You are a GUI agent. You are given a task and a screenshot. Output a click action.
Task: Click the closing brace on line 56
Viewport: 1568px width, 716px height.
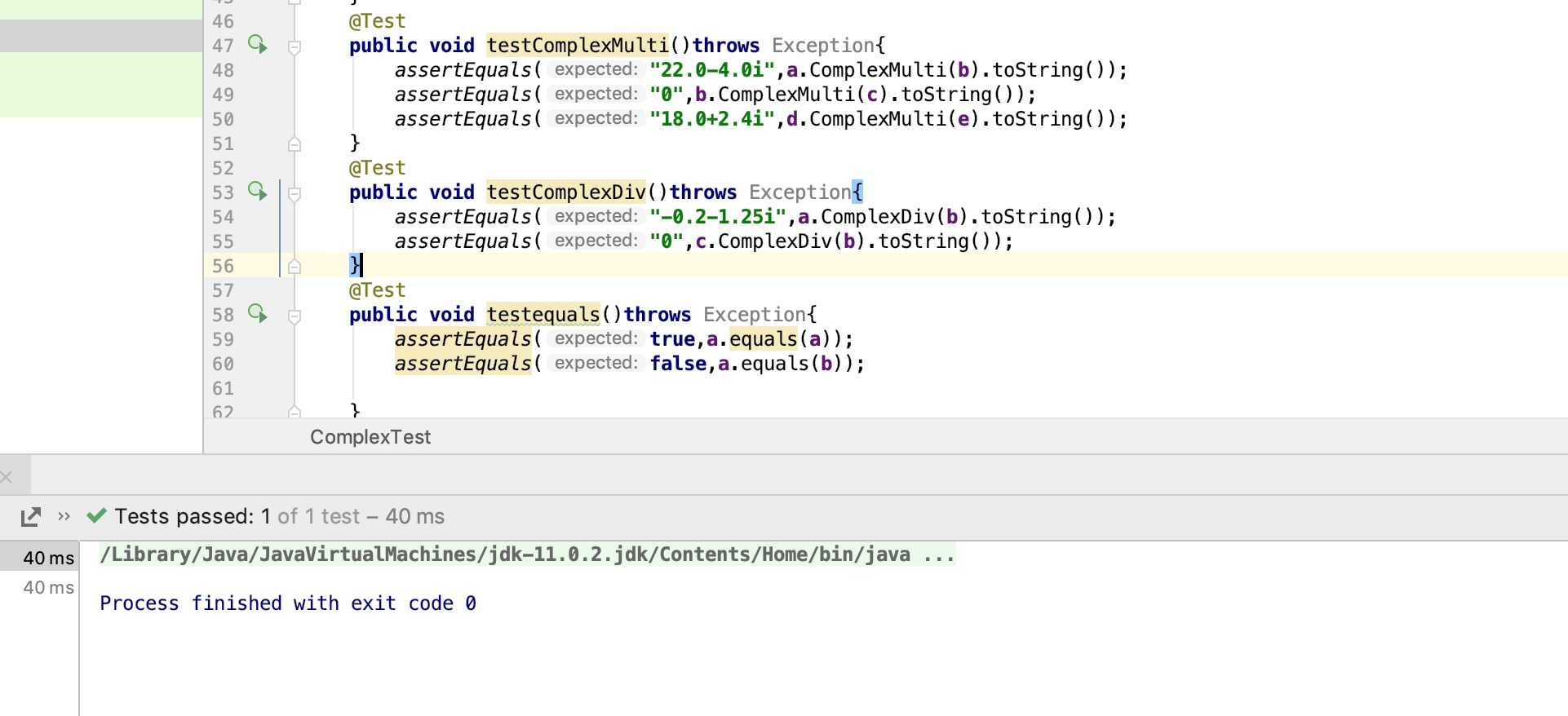pos(354,264)
